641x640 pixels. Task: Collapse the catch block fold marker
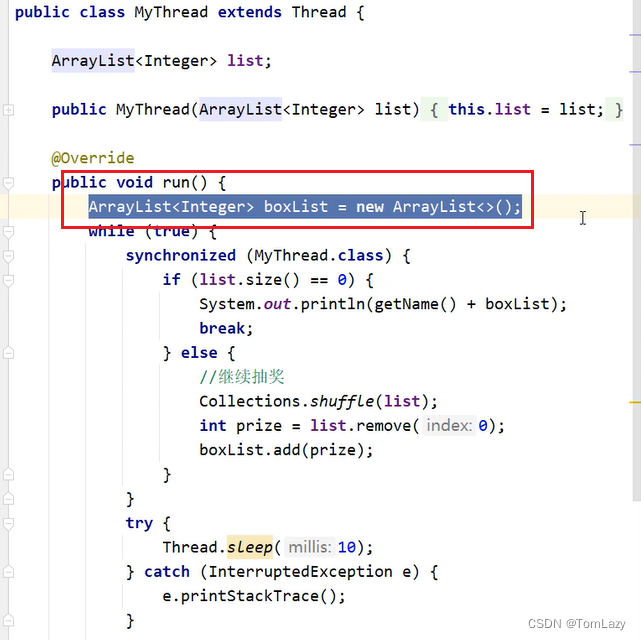tap(8, 572)
